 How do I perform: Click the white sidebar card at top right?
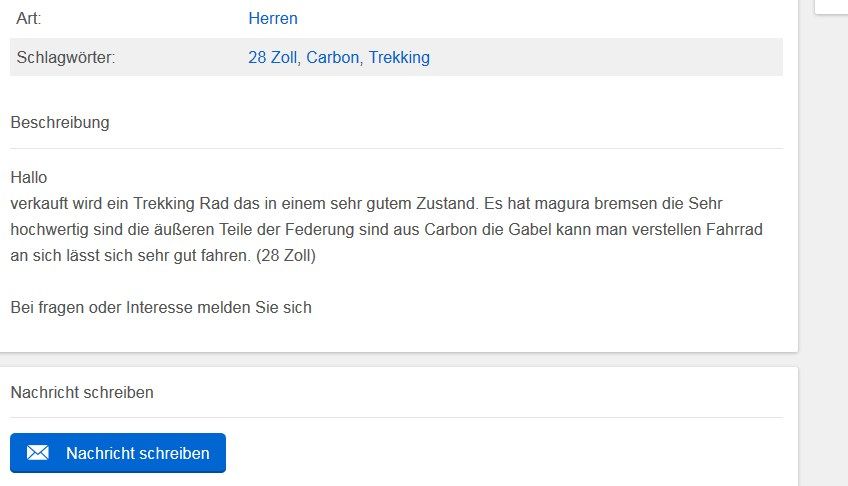click(832, 6)
